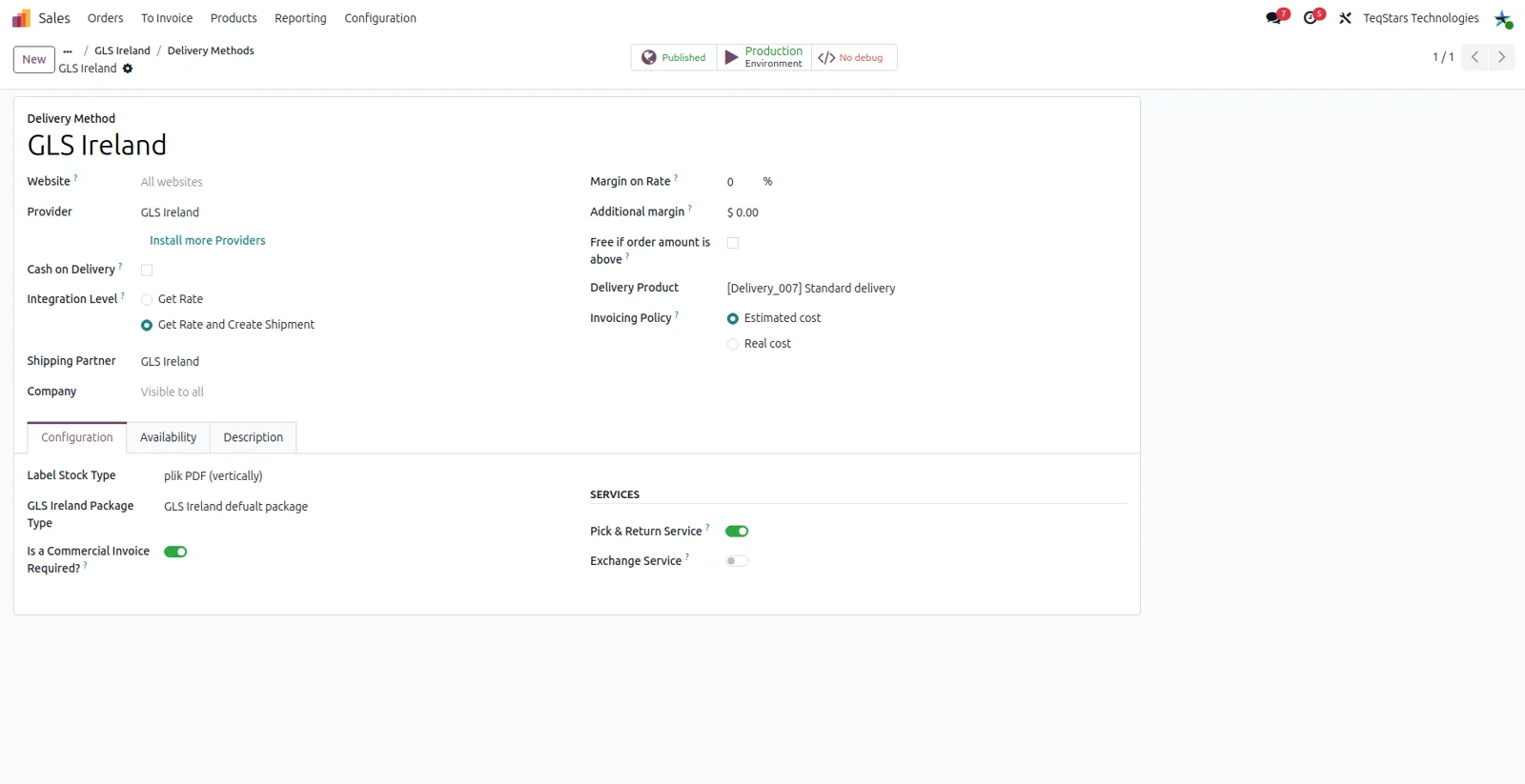Open the gear actions menu beside GLS Ireland
This screenshot has height=784, width=1525.
click(128, 69)
